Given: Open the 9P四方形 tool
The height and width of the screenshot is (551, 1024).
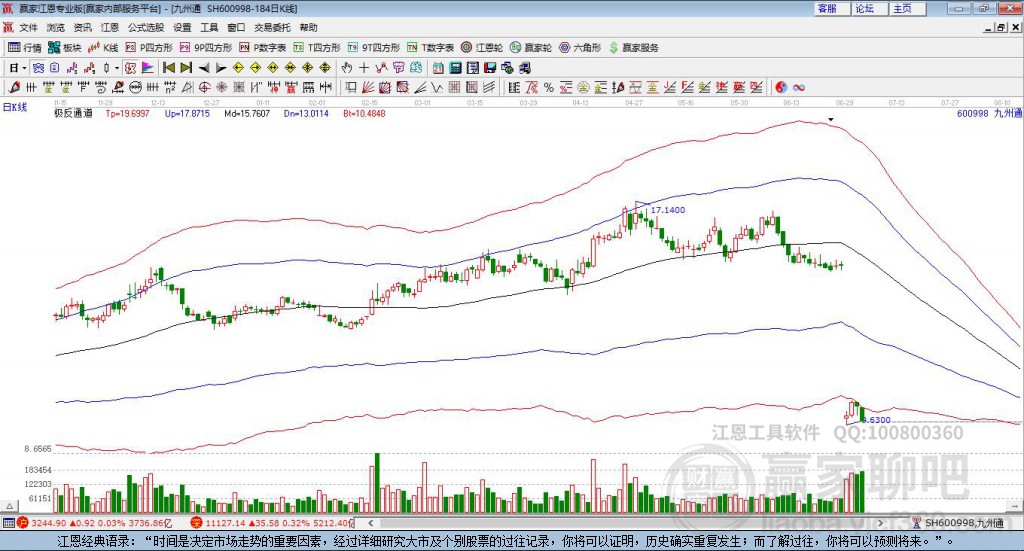Looking at the screenshot, I should [x=206, y=48].
